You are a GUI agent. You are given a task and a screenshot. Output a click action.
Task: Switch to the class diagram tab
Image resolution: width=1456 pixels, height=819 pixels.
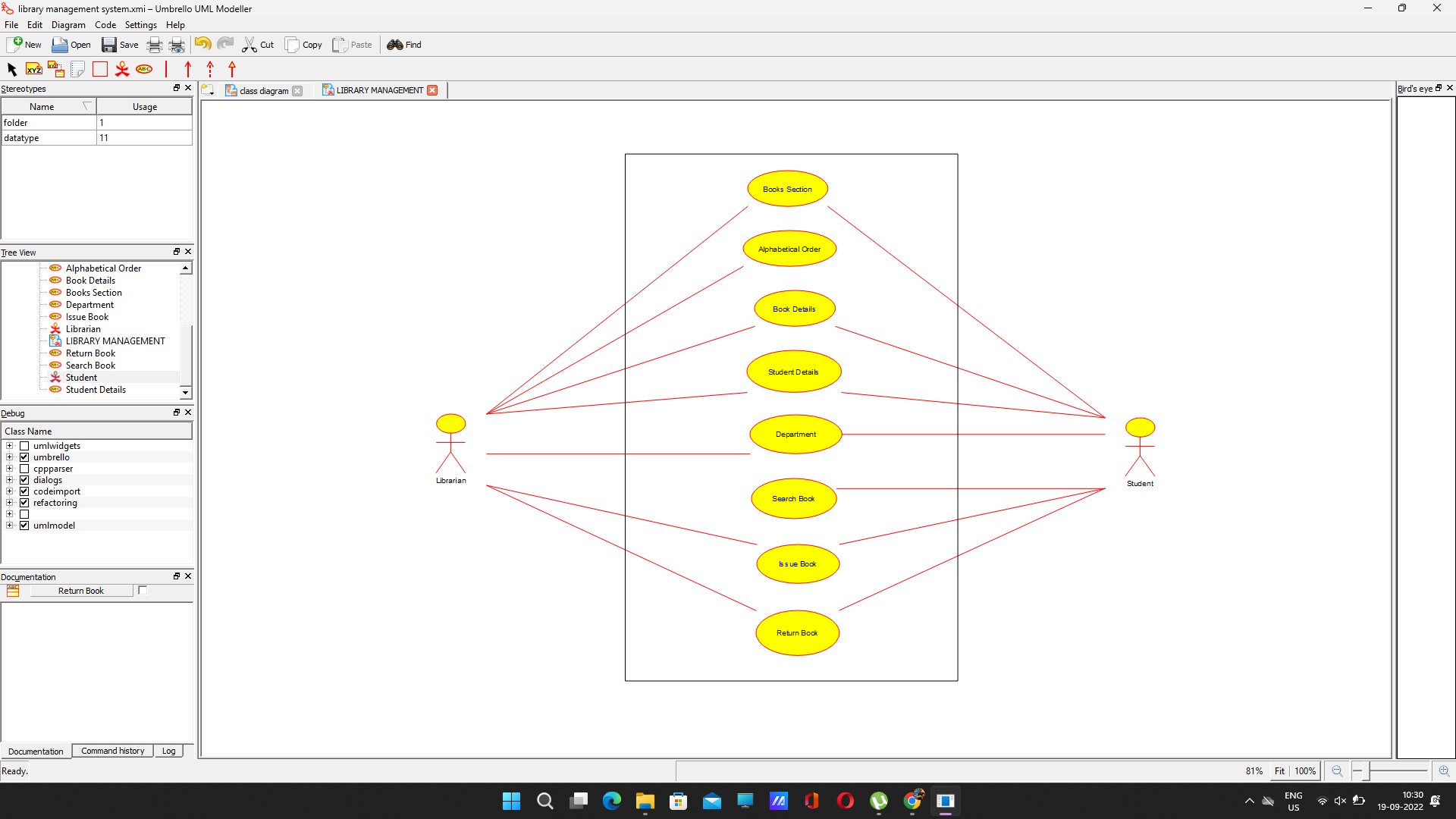pyautogui.click(x=263, y=90)
